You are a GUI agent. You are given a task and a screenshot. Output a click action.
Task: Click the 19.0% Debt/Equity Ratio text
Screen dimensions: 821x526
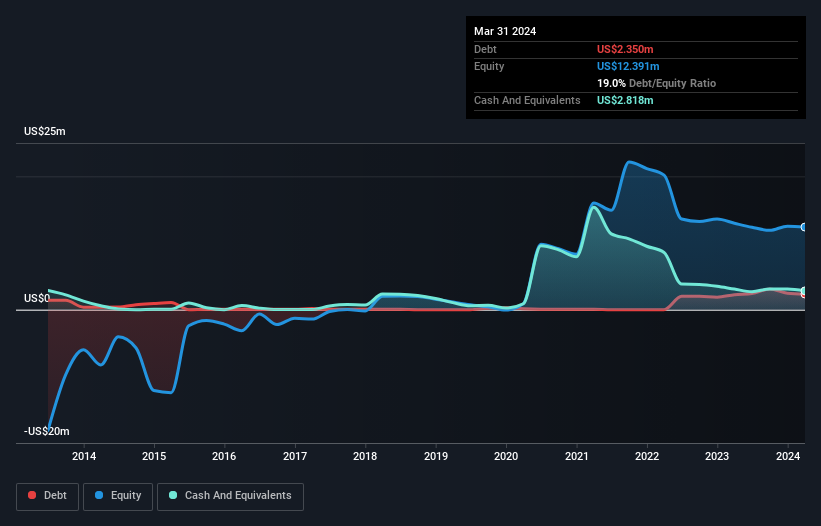click(x=657, y=83)
